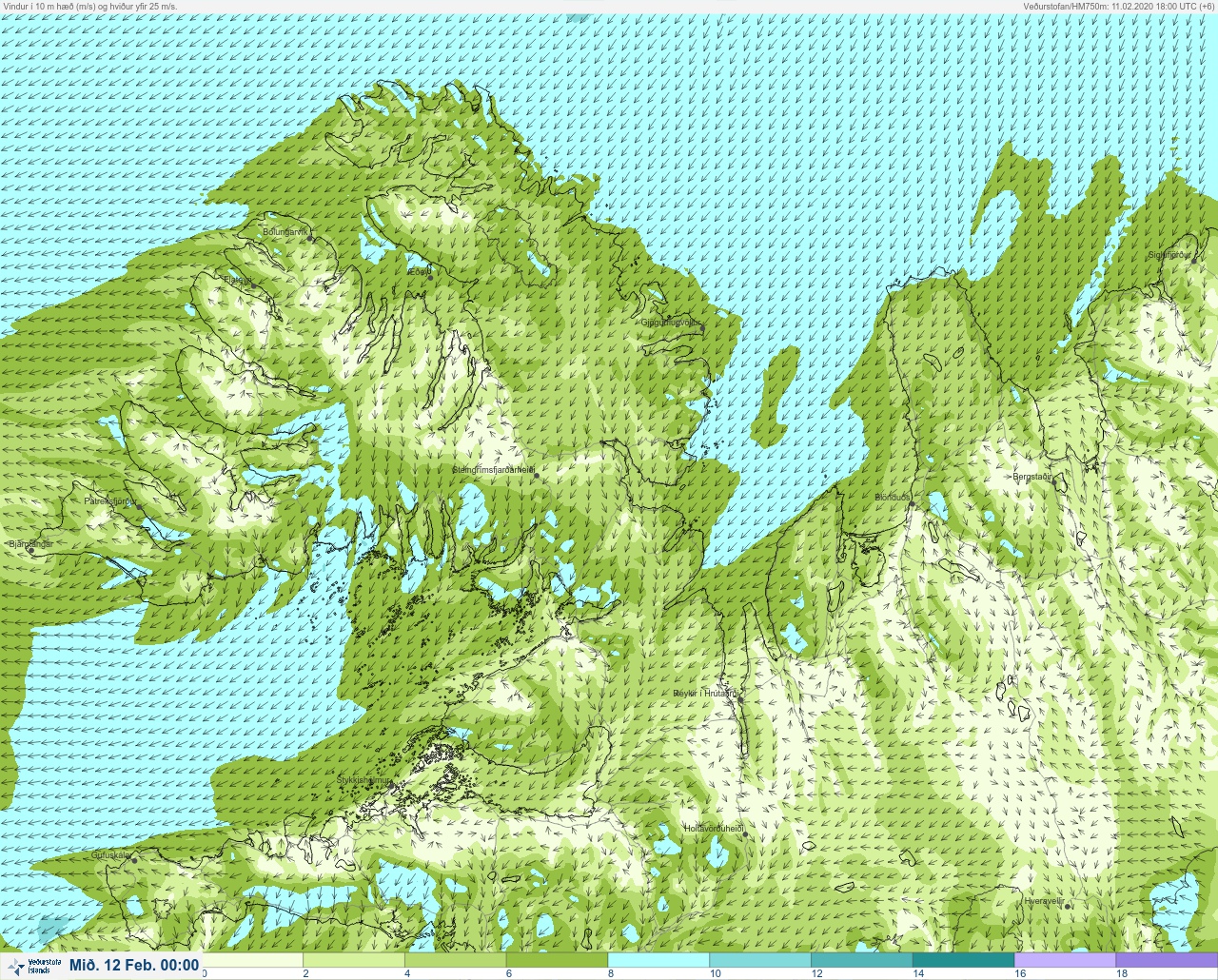Click the Bergstaðir station label
This screenshot has height=980, width=1218.
click(1032, 477)
